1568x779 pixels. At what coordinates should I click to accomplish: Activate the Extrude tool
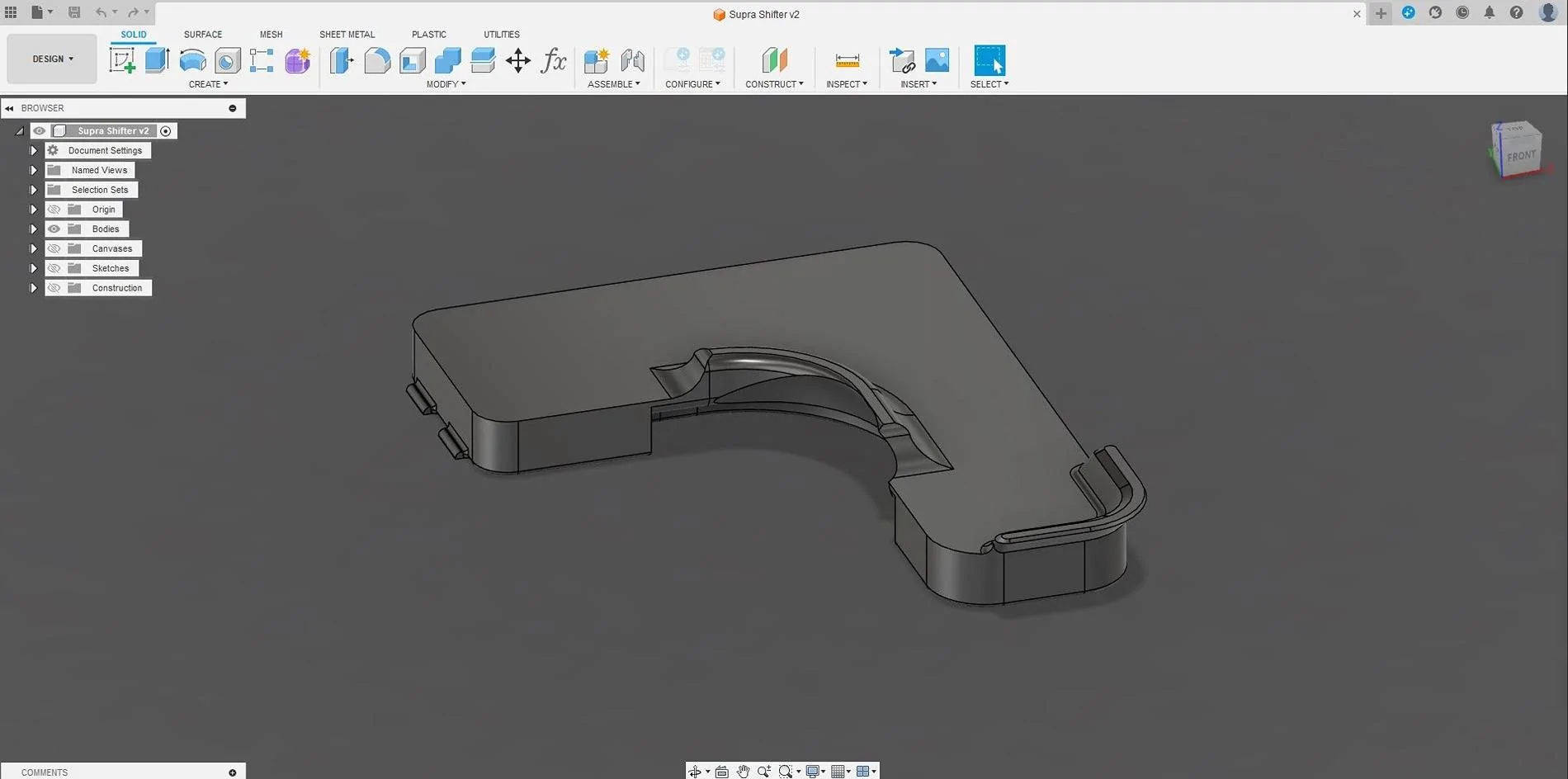[x=157, y=60]
